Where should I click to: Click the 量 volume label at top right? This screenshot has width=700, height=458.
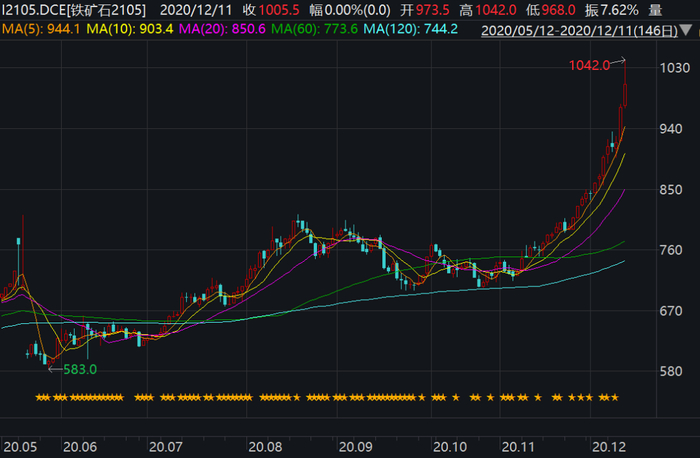click(x=655, y=10)
